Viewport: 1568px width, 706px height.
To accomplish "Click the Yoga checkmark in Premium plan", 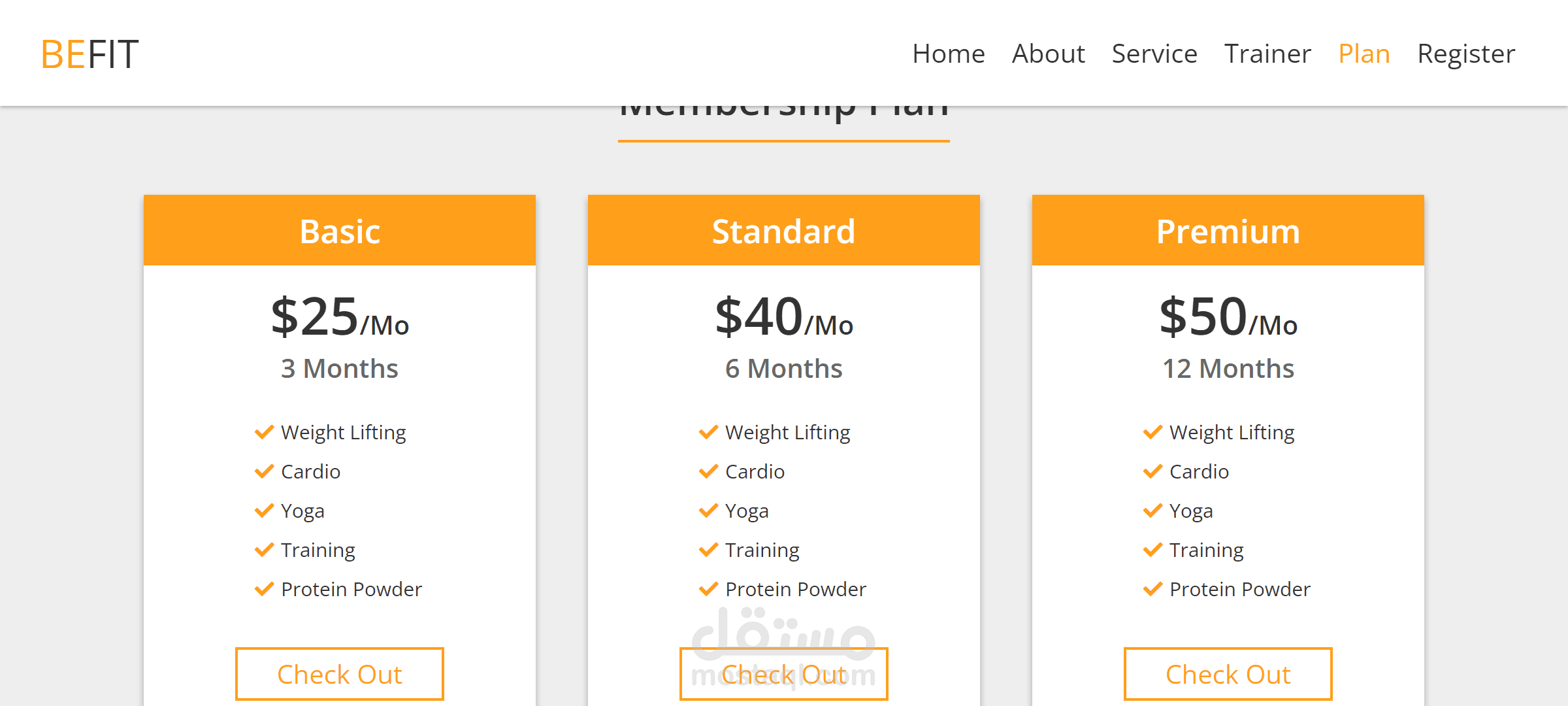I will (x=1152, y=511).
